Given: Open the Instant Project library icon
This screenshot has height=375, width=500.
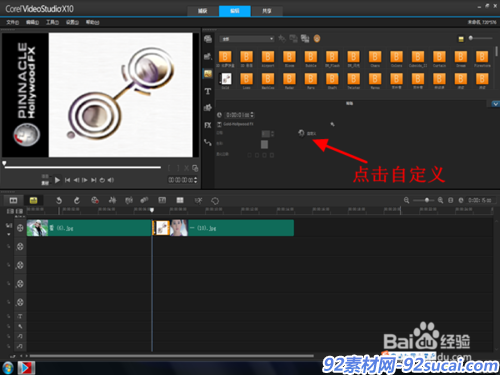Looking at the screenshot, I should coord(208,56).
